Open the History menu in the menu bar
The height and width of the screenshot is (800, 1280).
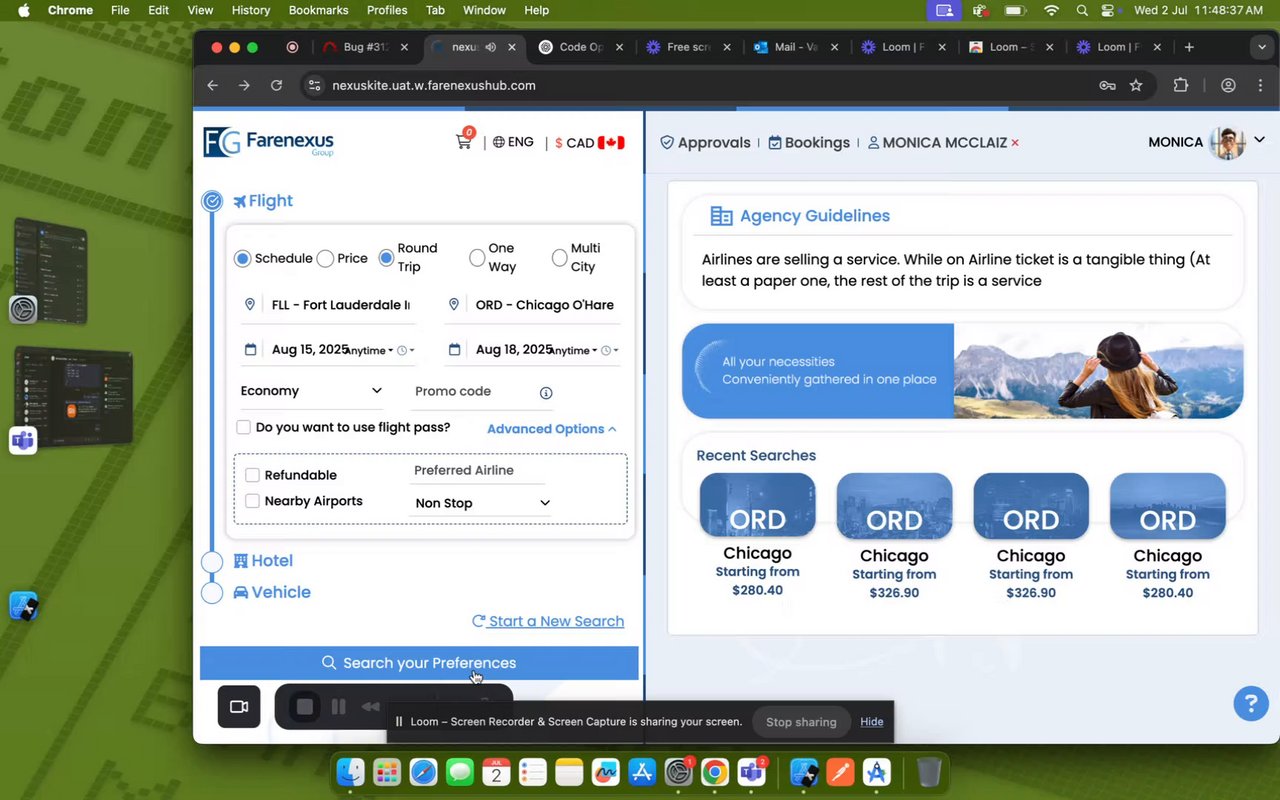251,10
